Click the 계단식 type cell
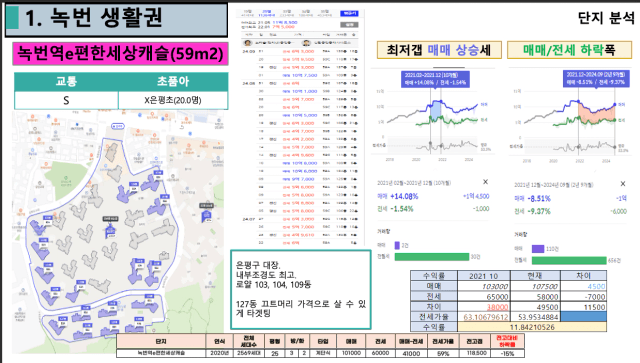Viewport: 640px width, 363px height. 323,353
